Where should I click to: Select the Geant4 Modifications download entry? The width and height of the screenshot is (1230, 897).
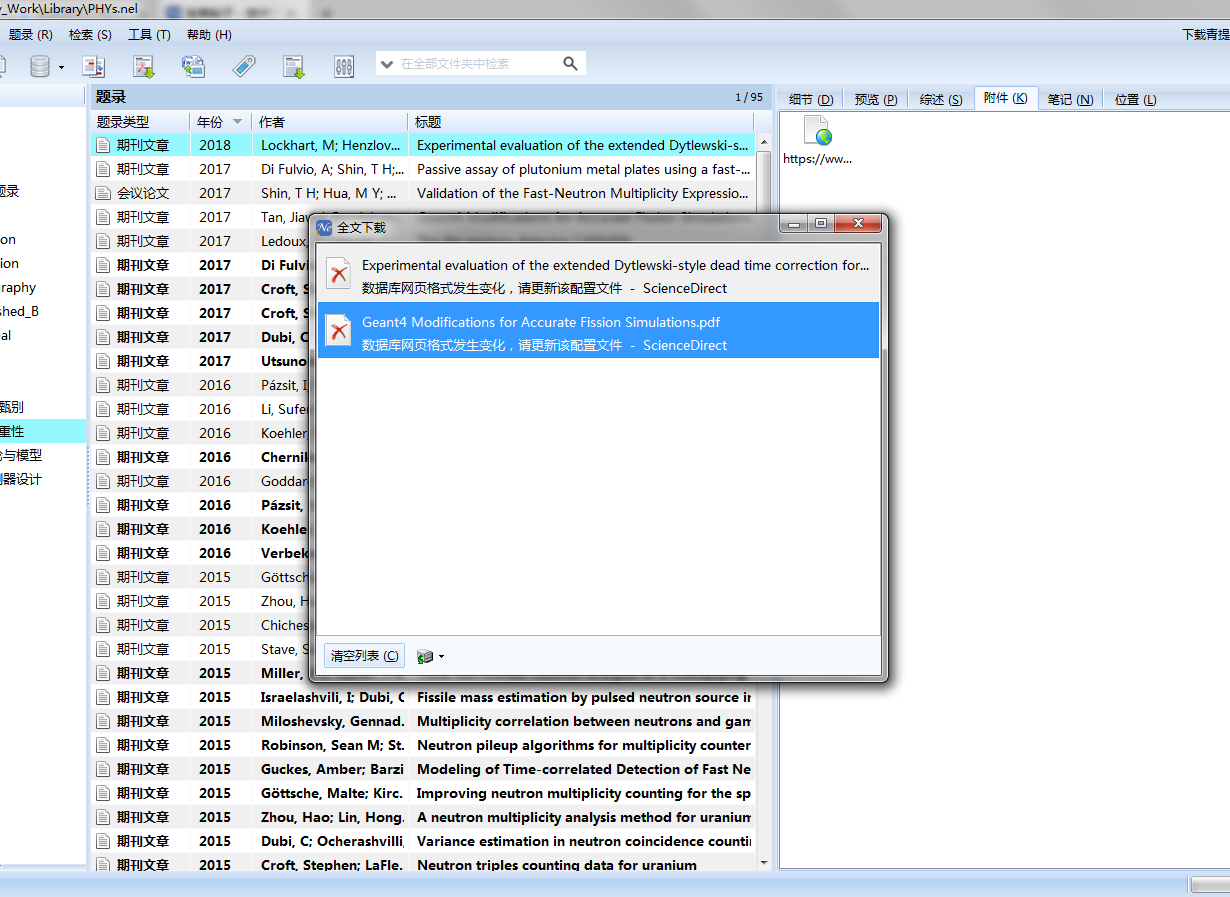(x=598, y=330)
